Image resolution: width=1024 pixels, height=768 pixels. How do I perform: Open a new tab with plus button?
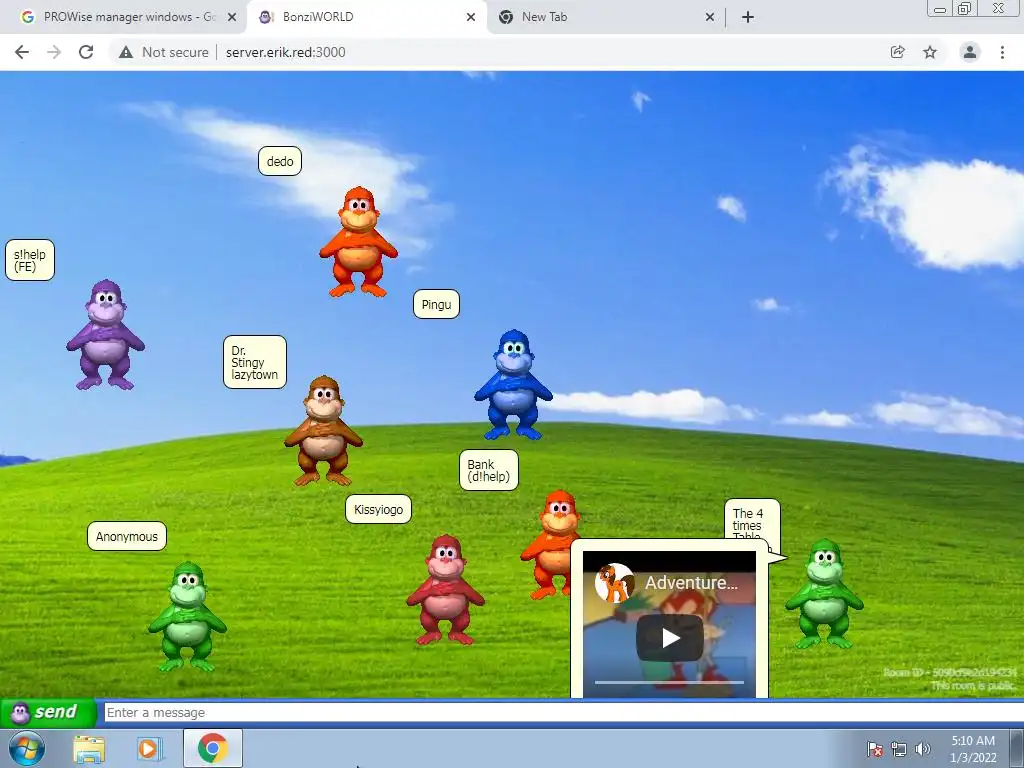click(748, 17)
